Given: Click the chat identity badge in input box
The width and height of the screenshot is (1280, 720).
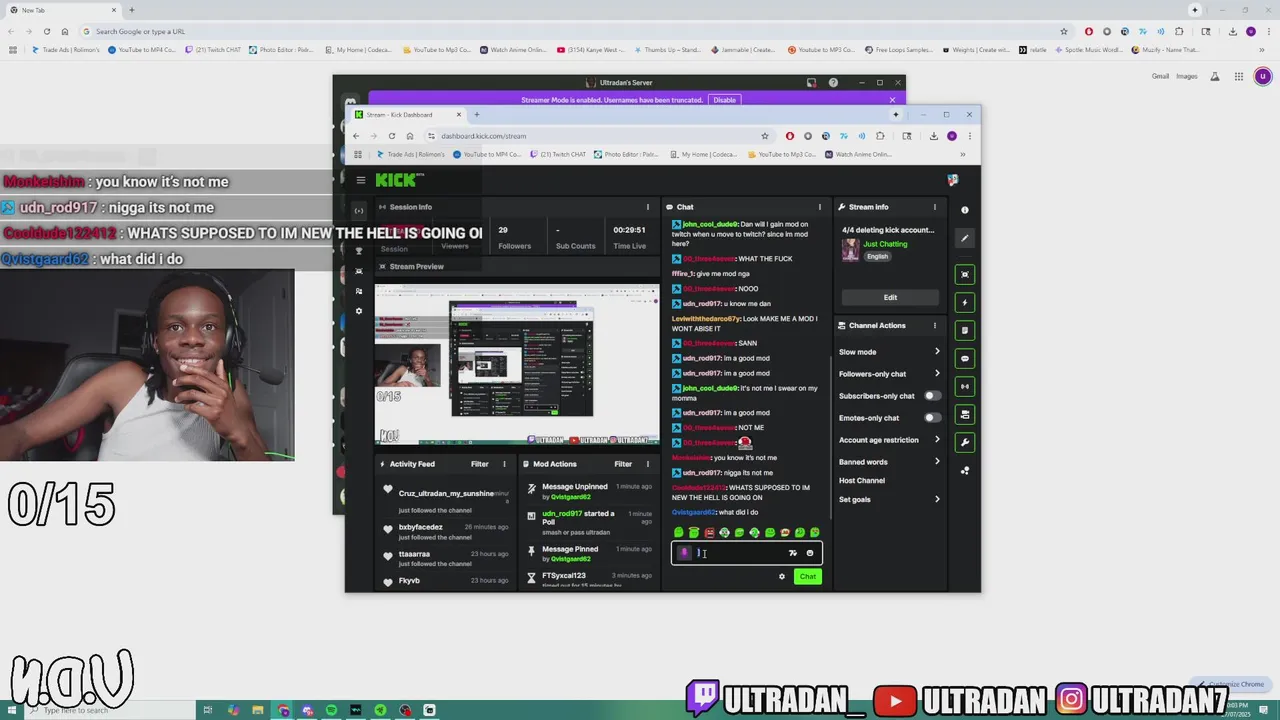Looking at the screenshot, I should [685, 553].
